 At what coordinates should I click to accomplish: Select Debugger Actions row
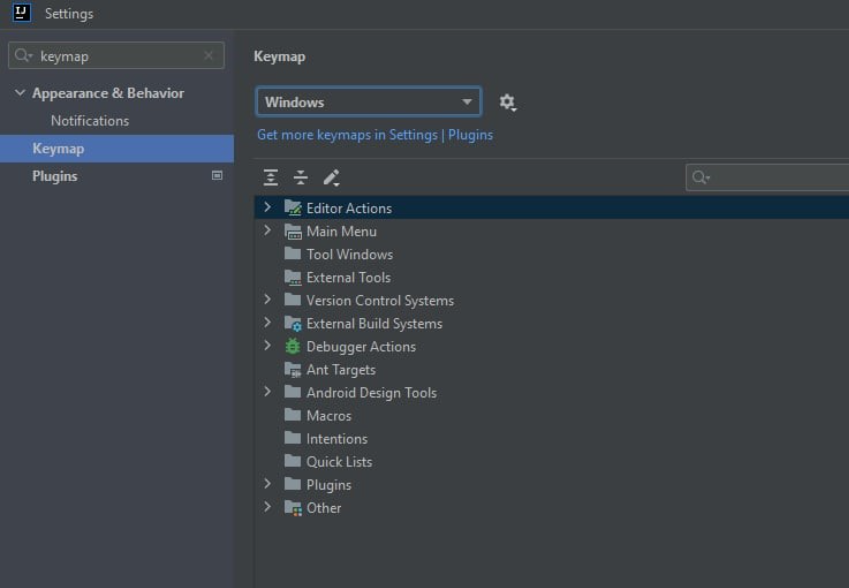[x=552, y=347]
